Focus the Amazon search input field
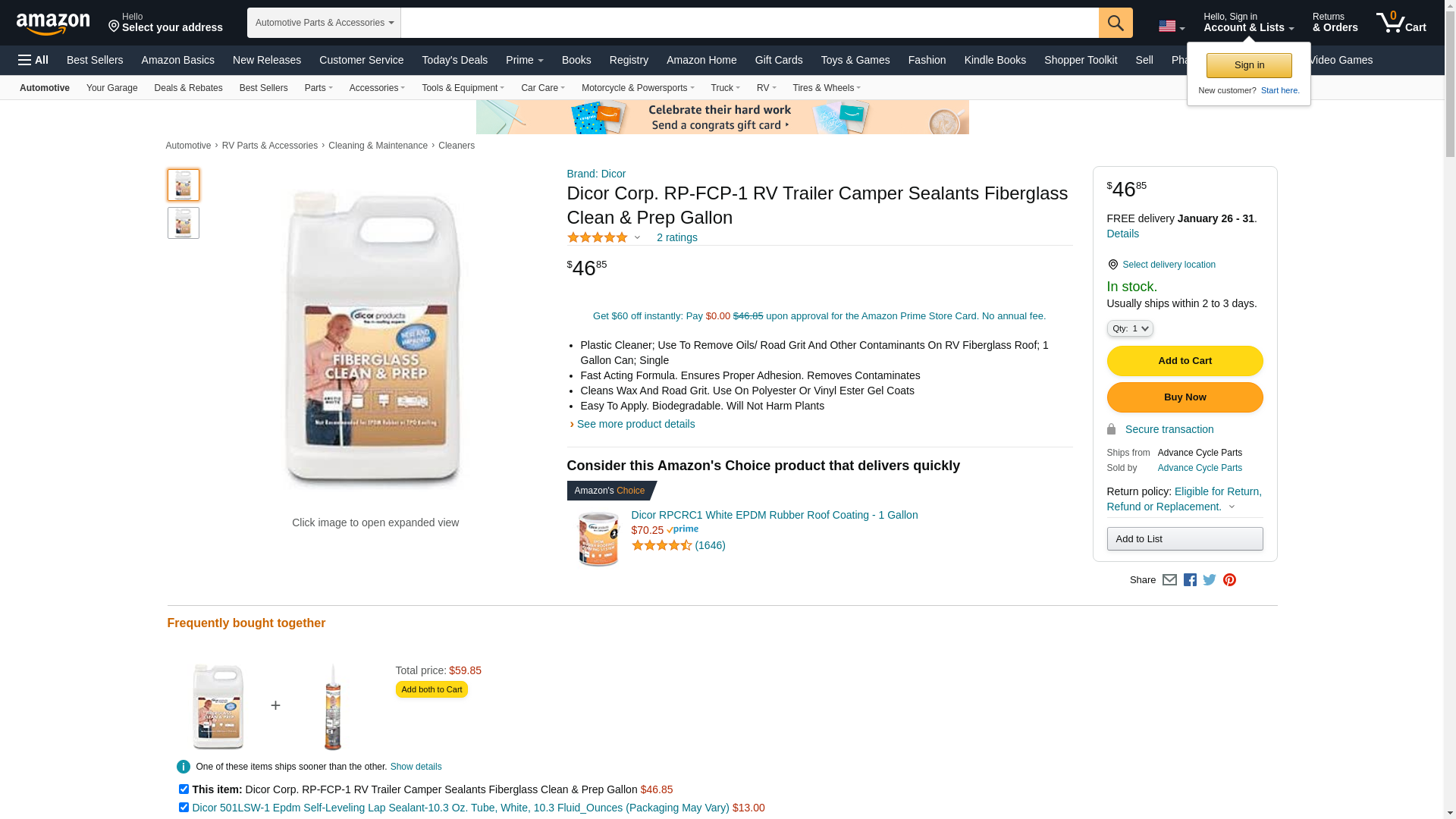1456x819 pixels. 749,23
